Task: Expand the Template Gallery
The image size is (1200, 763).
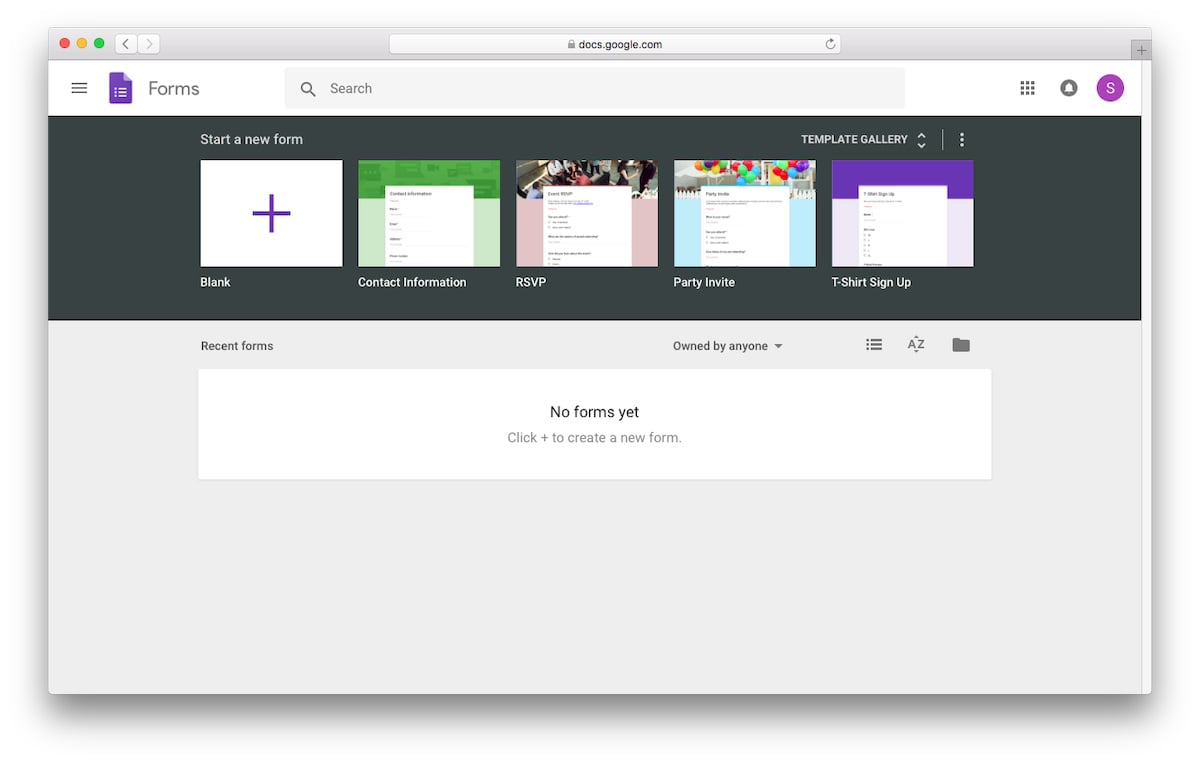Action: pyautogui.click(x=864, y=140)
